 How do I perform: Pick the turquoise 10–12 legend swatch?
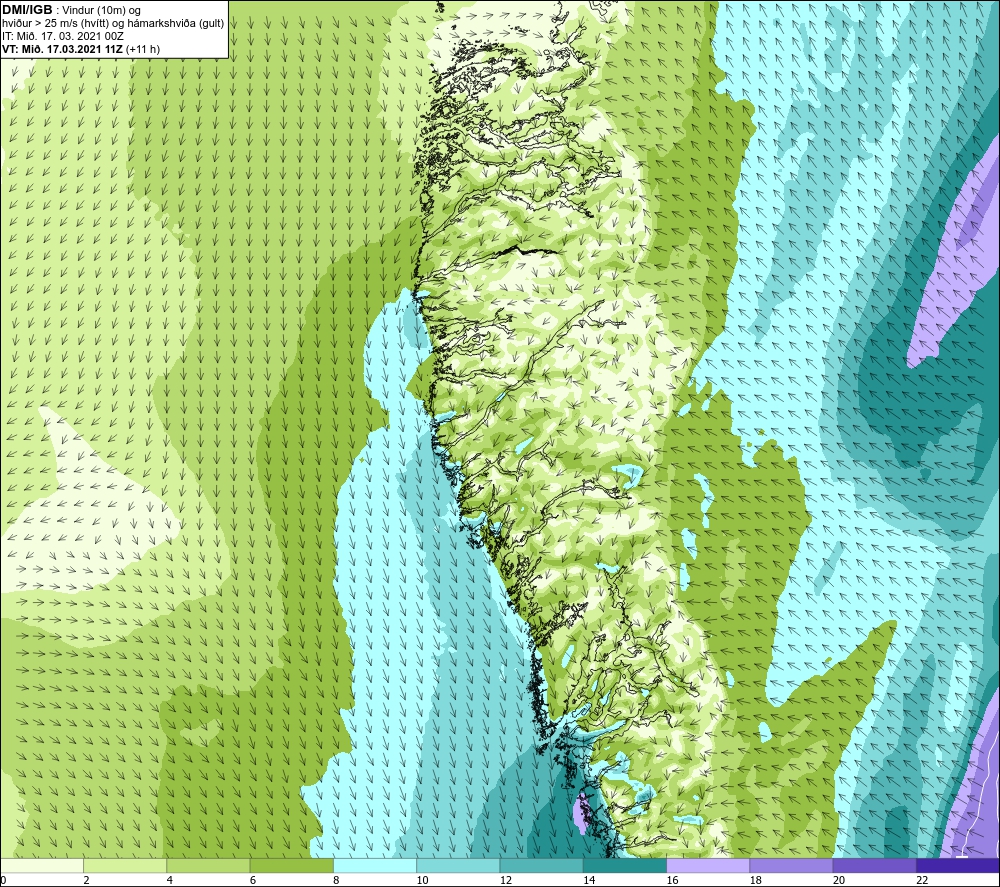(458, 866)
